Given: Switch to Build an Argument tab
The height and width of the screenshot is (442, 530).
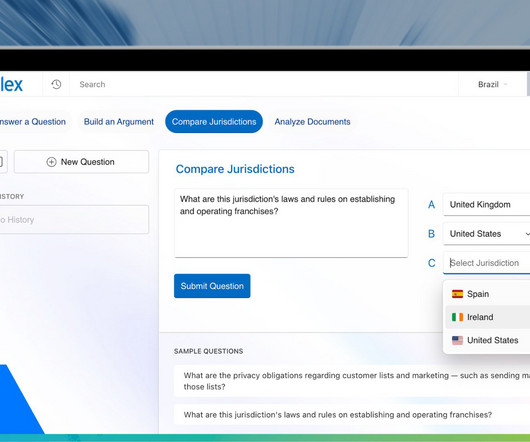Looking at the screenshot, I should pyautogui.click(x=119, y=122).
